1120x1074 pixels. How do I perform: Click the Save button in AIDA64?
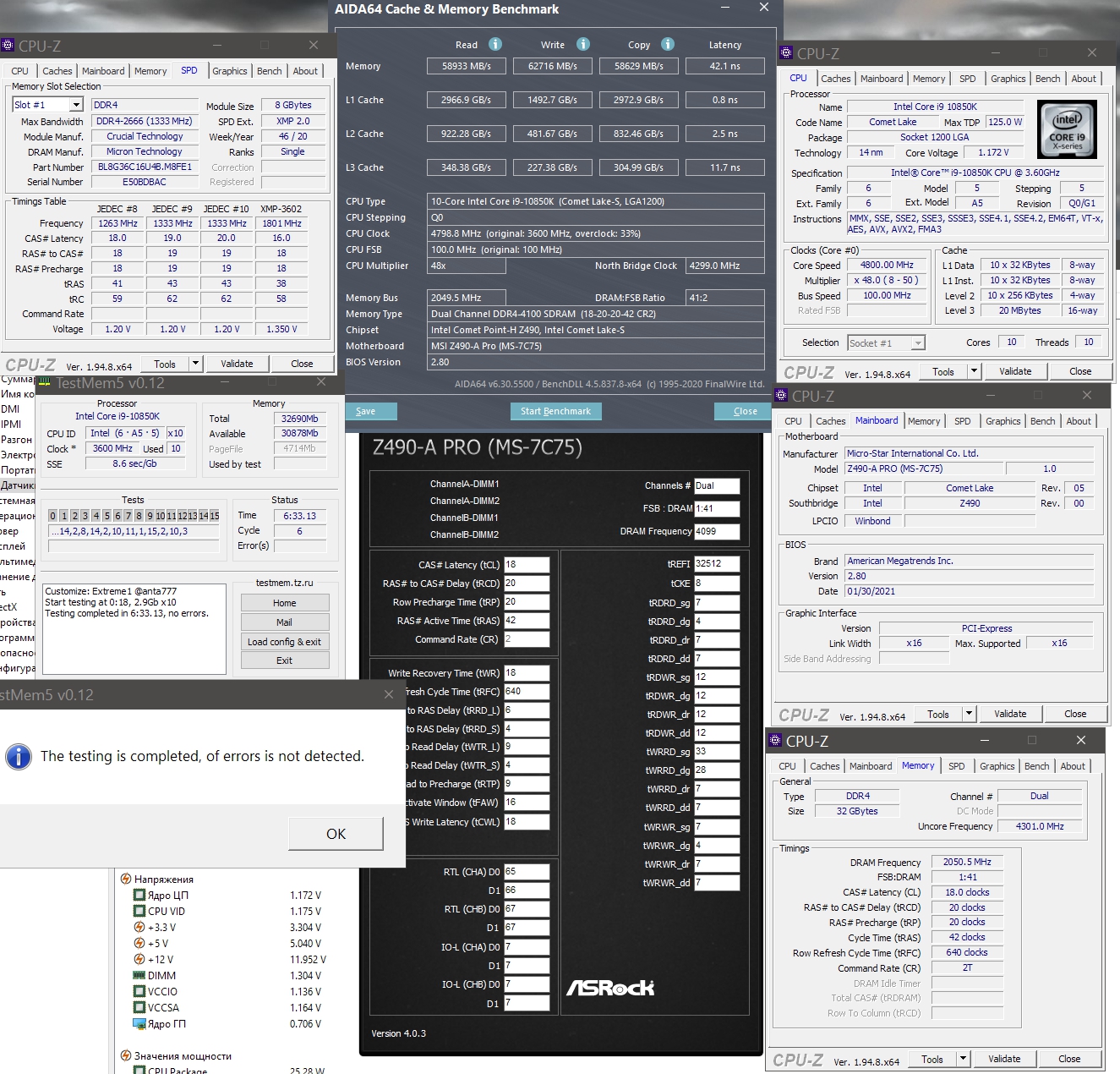[x=371, y=411]
